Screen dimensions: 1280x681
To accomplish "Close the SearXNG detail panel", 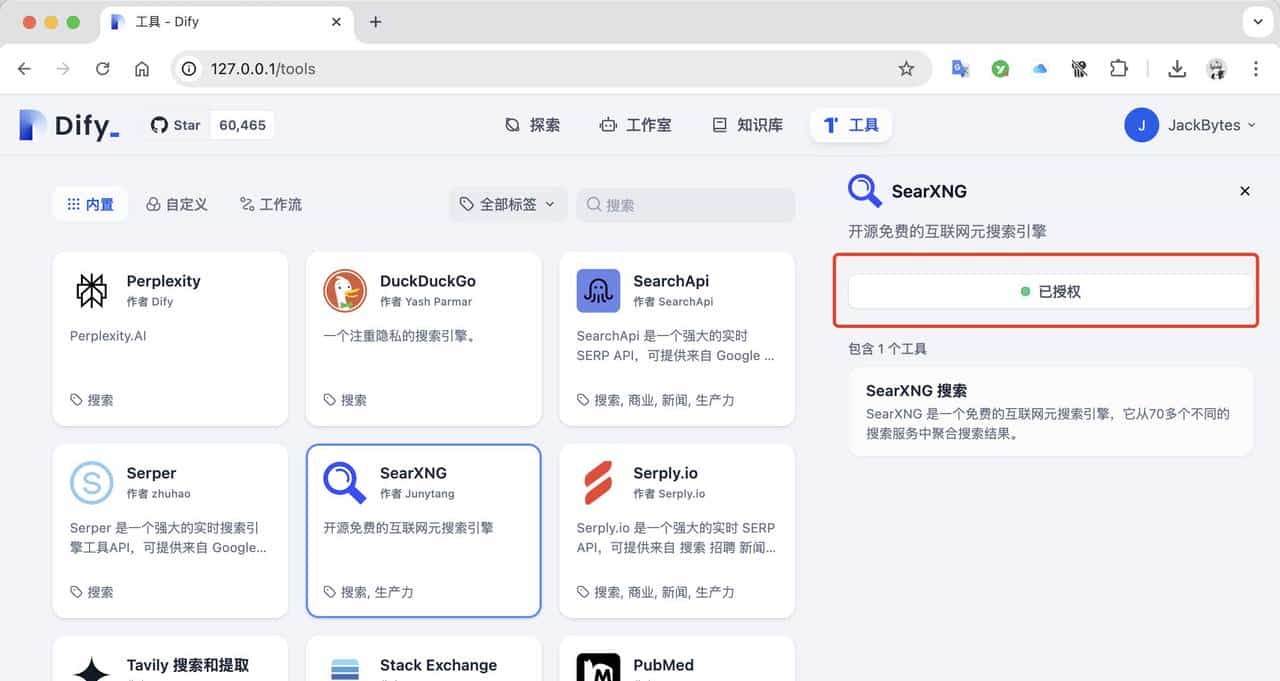I will [x=1245, y=191].
